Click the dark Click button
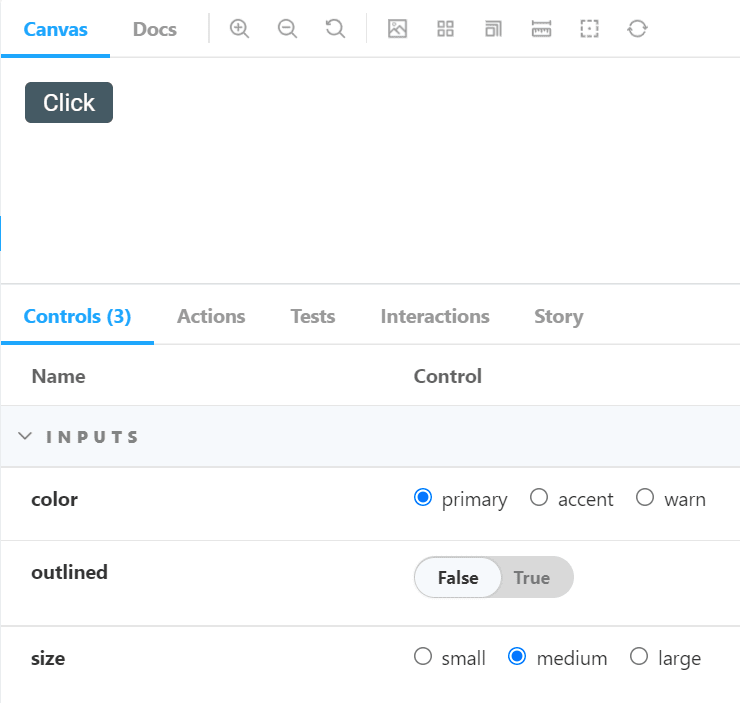The width and height of the screenshot is (740, 703). tap(69, 102)
